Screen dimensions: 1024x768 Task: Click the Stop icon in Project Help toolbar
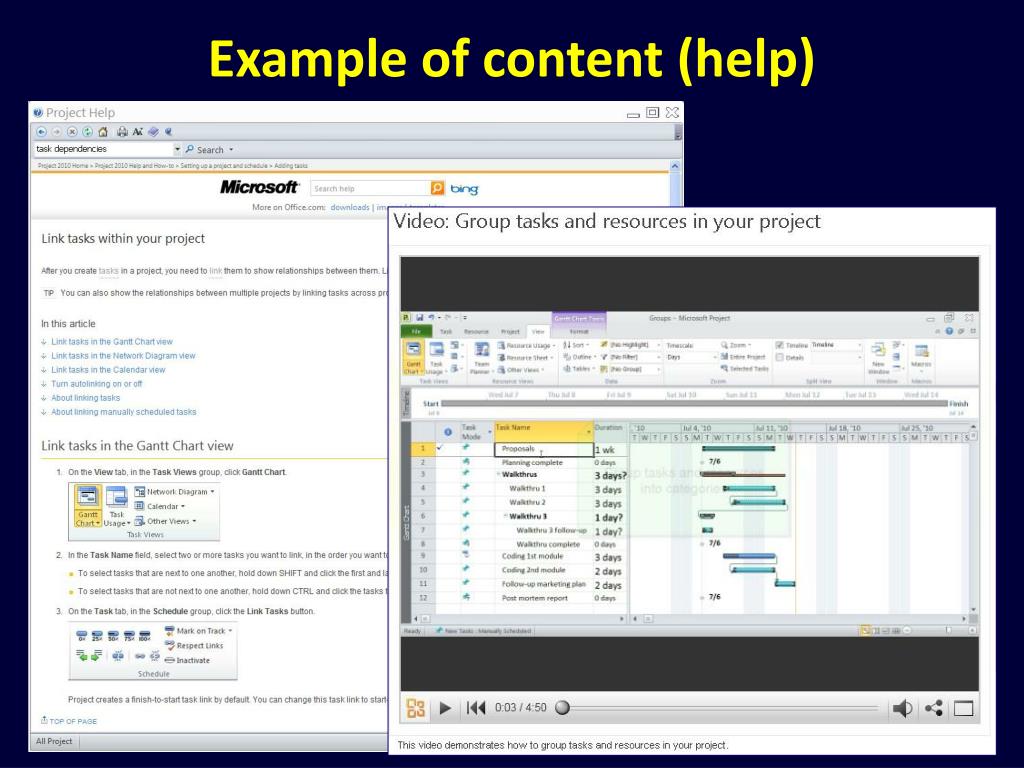coord(72,132)
